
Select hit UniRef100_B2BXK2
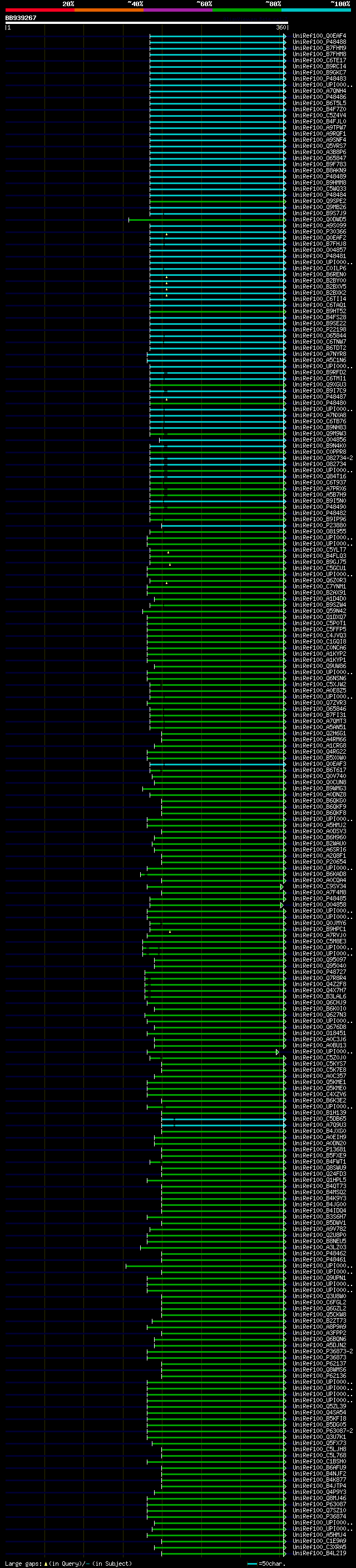(x=319, y=293)
